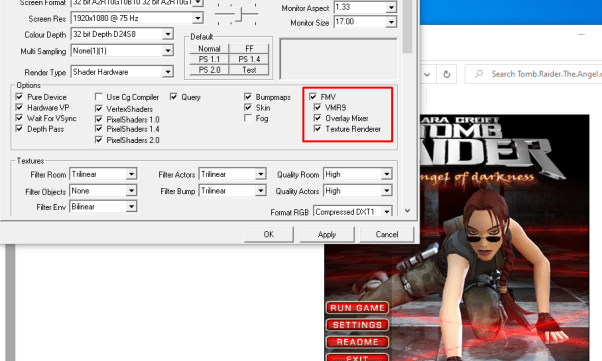
Task: Open the Monitor Size dropdown
Action: point(391,22)
